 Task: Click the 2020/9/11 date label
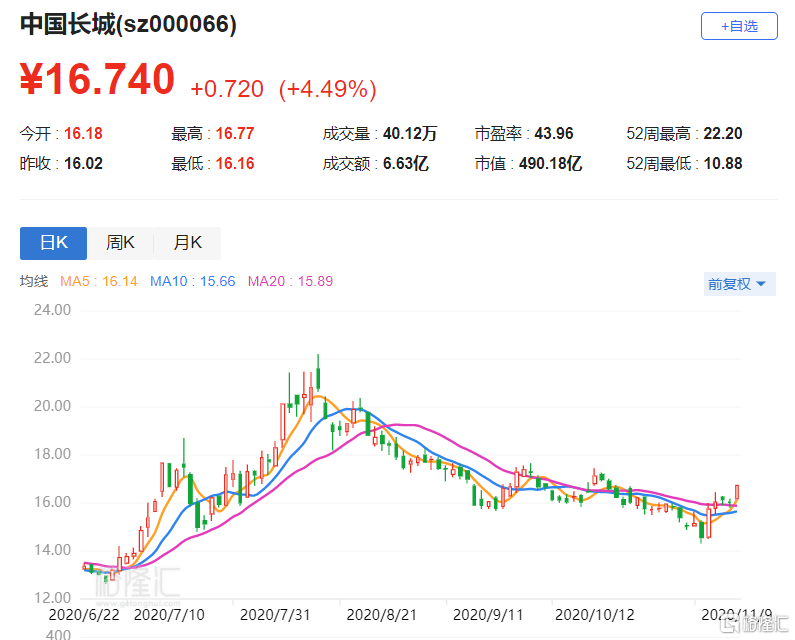(488, 615)
